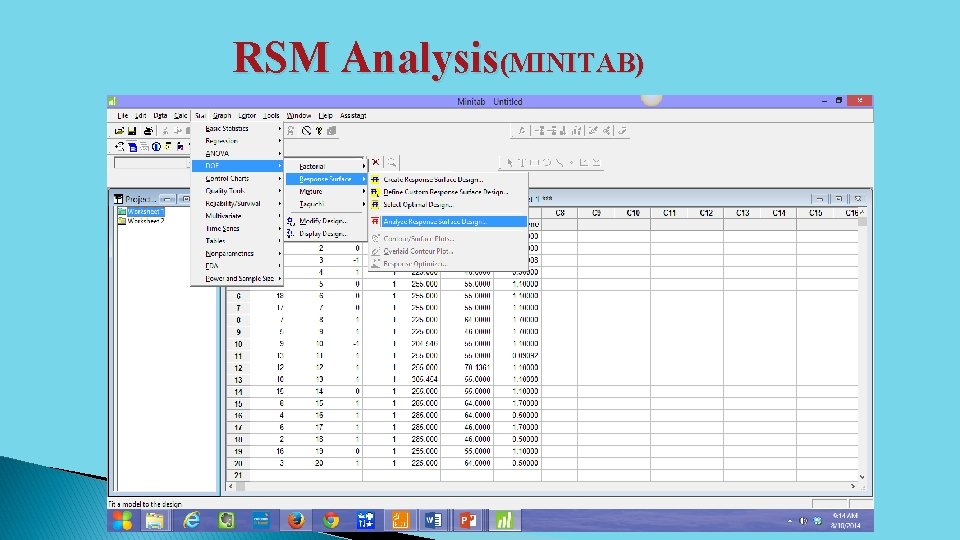The width and height of the screenshot is (960, 540).
Task: Open the Tools menu
Action: (271, 115)
